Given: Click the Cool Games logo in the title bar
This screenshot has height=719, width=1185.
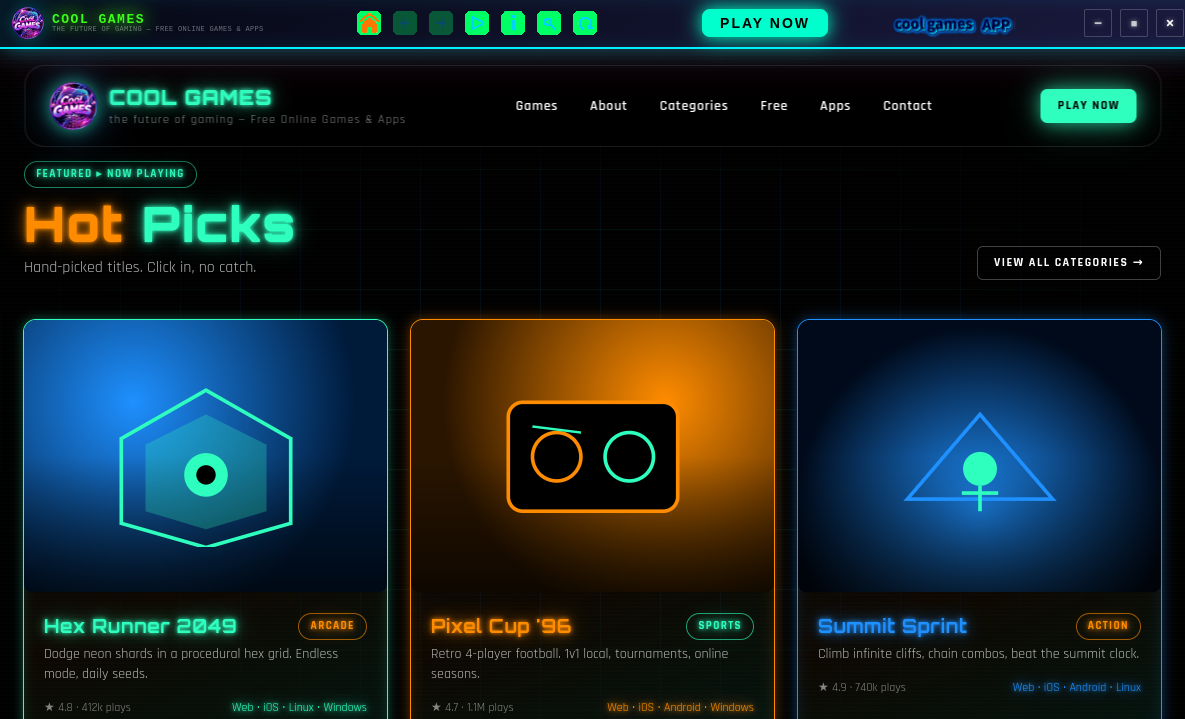Looking at the screenshot, I should tap(27, 23).
